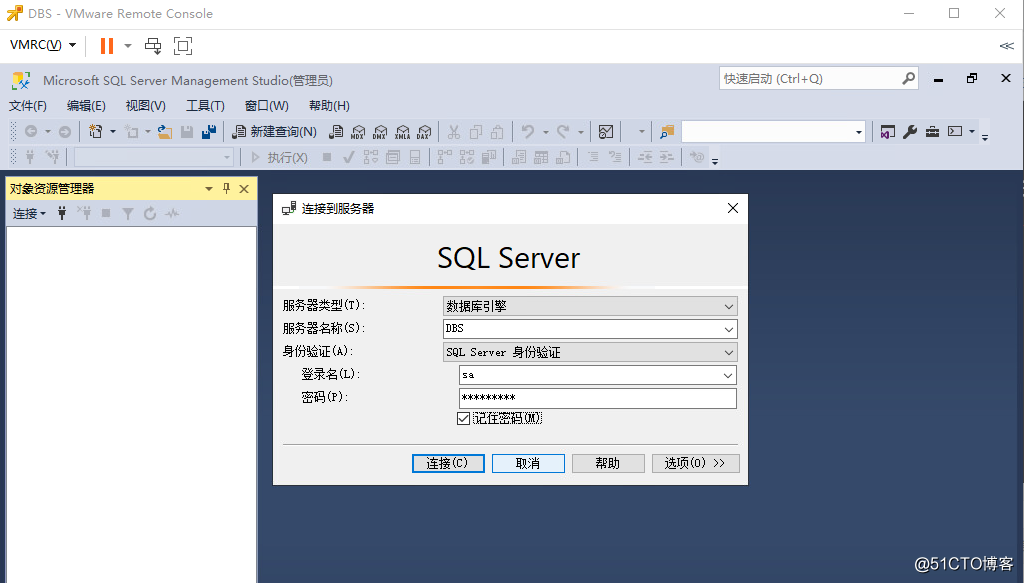Click the Open File folder icon

coord(165,132)
